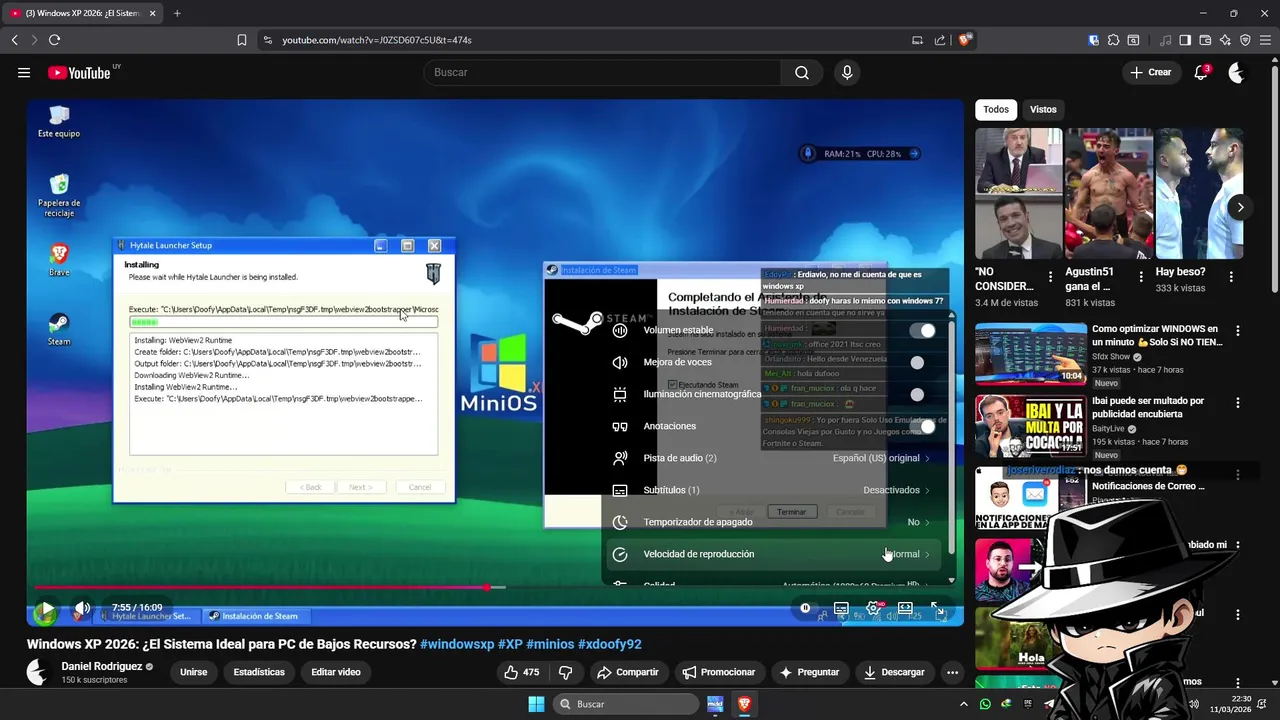
Task: Like the video
Action: point(522,672)
